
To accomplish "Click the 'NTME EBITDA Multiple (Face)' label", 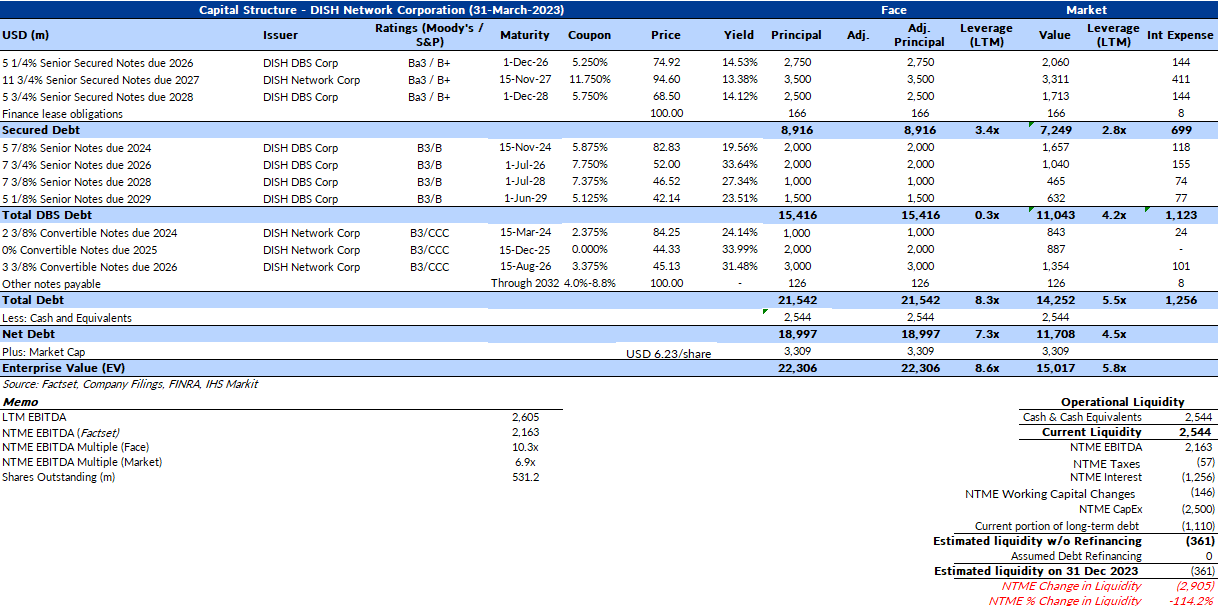I will click(x=77, y=447).
